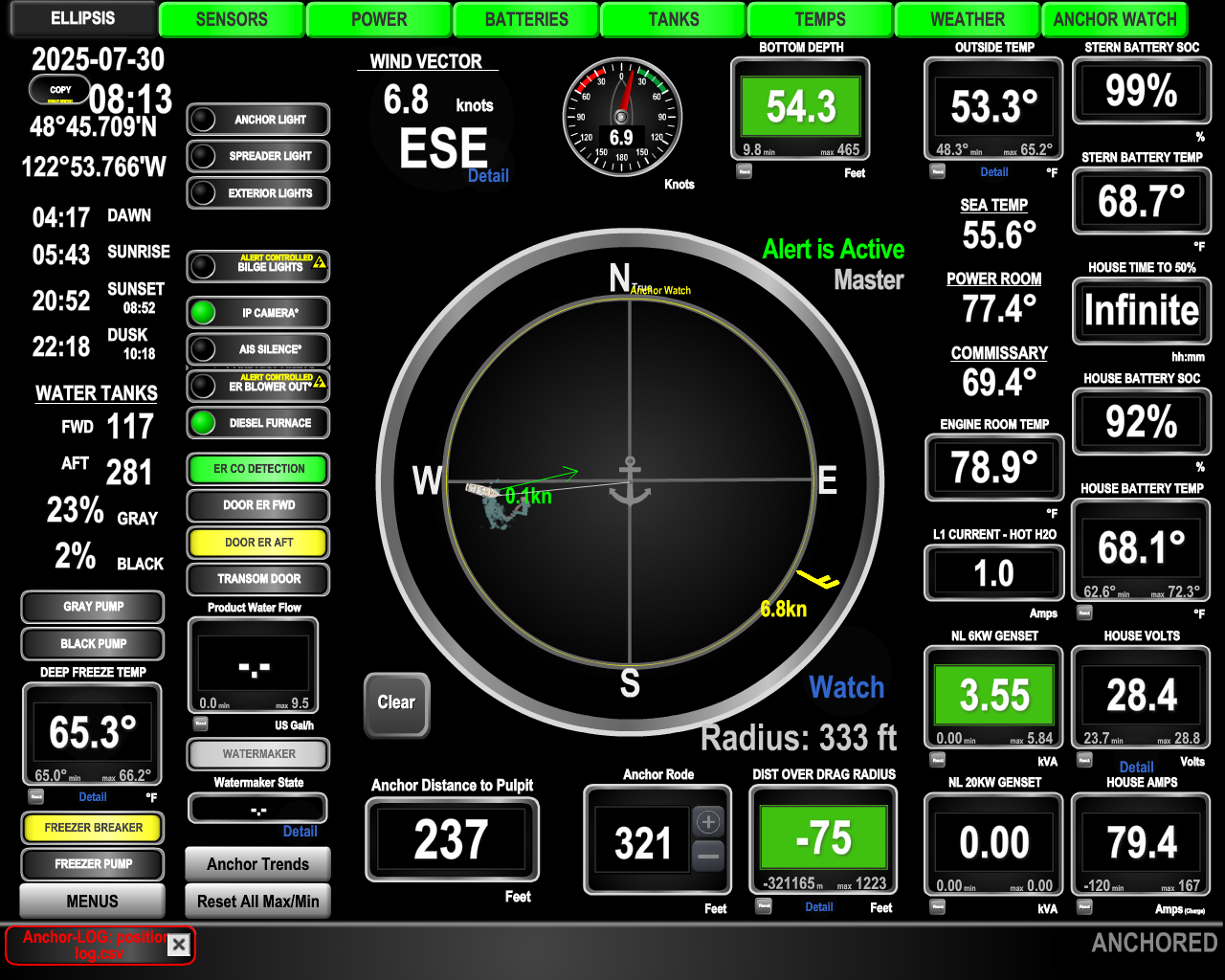
Task: Click the TRANSOM DOOR indicator
Action: (258, 579)
